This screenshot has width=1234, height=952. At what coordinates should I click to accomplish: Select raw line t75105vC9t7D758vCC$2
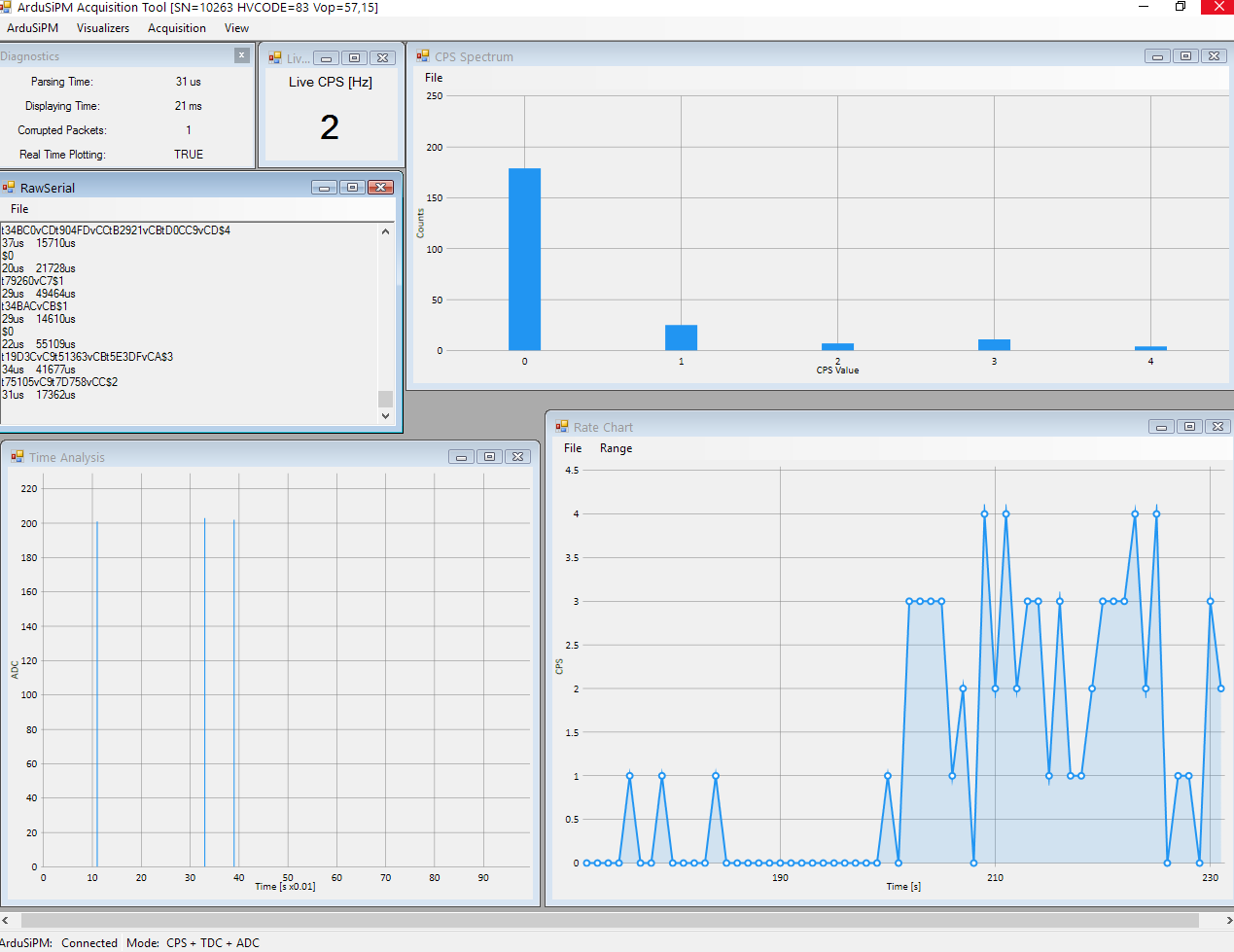point(59,382)
